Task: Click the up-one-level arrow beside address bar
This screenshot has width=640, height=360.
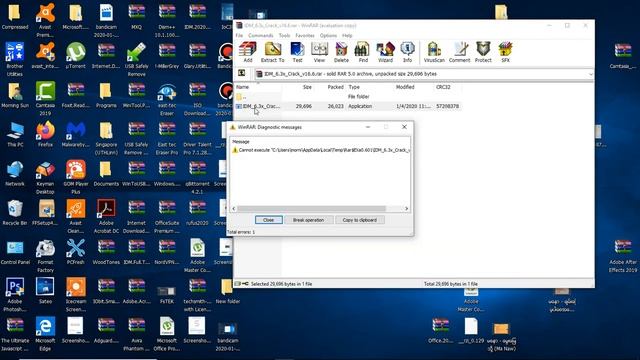Action: (x=242, y=73)
